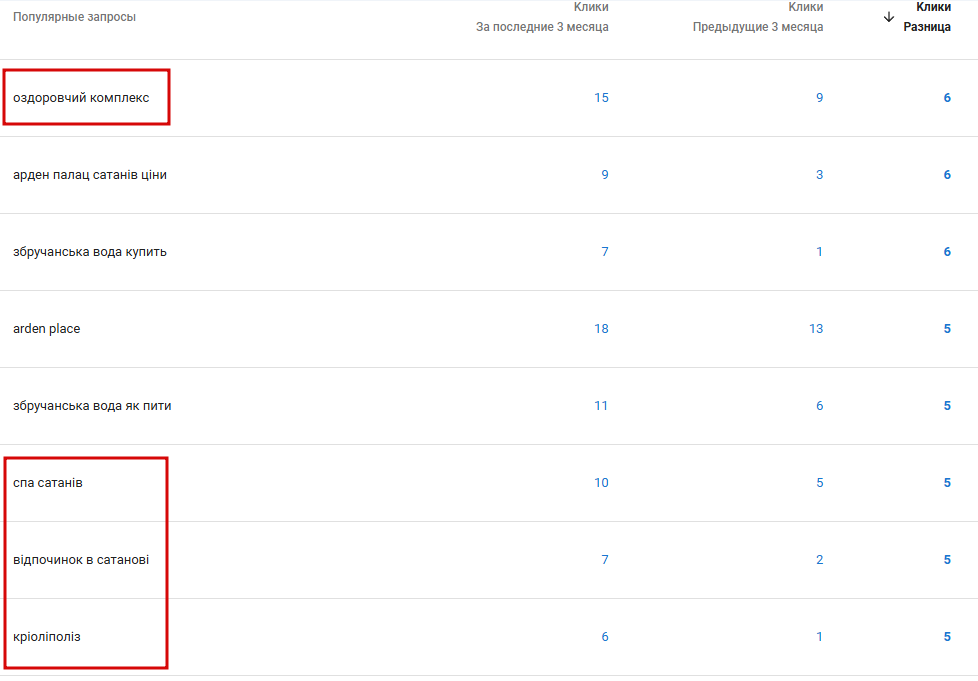
Task: Click previous value 1 in збручанська вода купить row
Action: click(820, 252)
